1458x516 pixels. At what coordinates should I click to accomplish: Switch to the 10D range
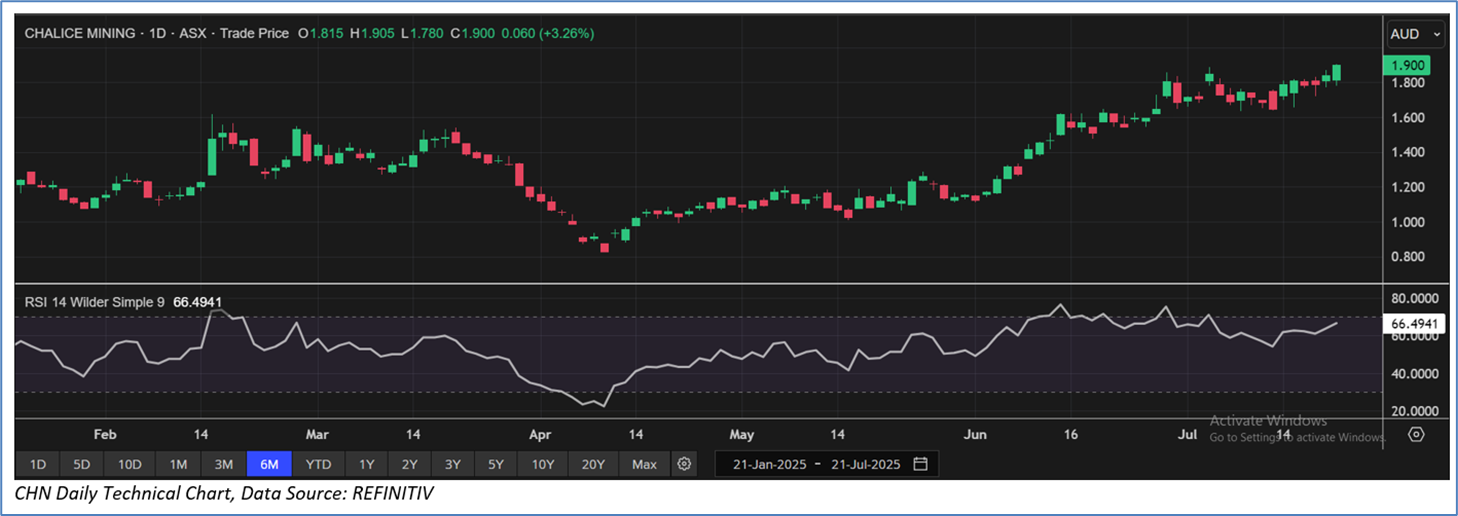pos(130,464)
